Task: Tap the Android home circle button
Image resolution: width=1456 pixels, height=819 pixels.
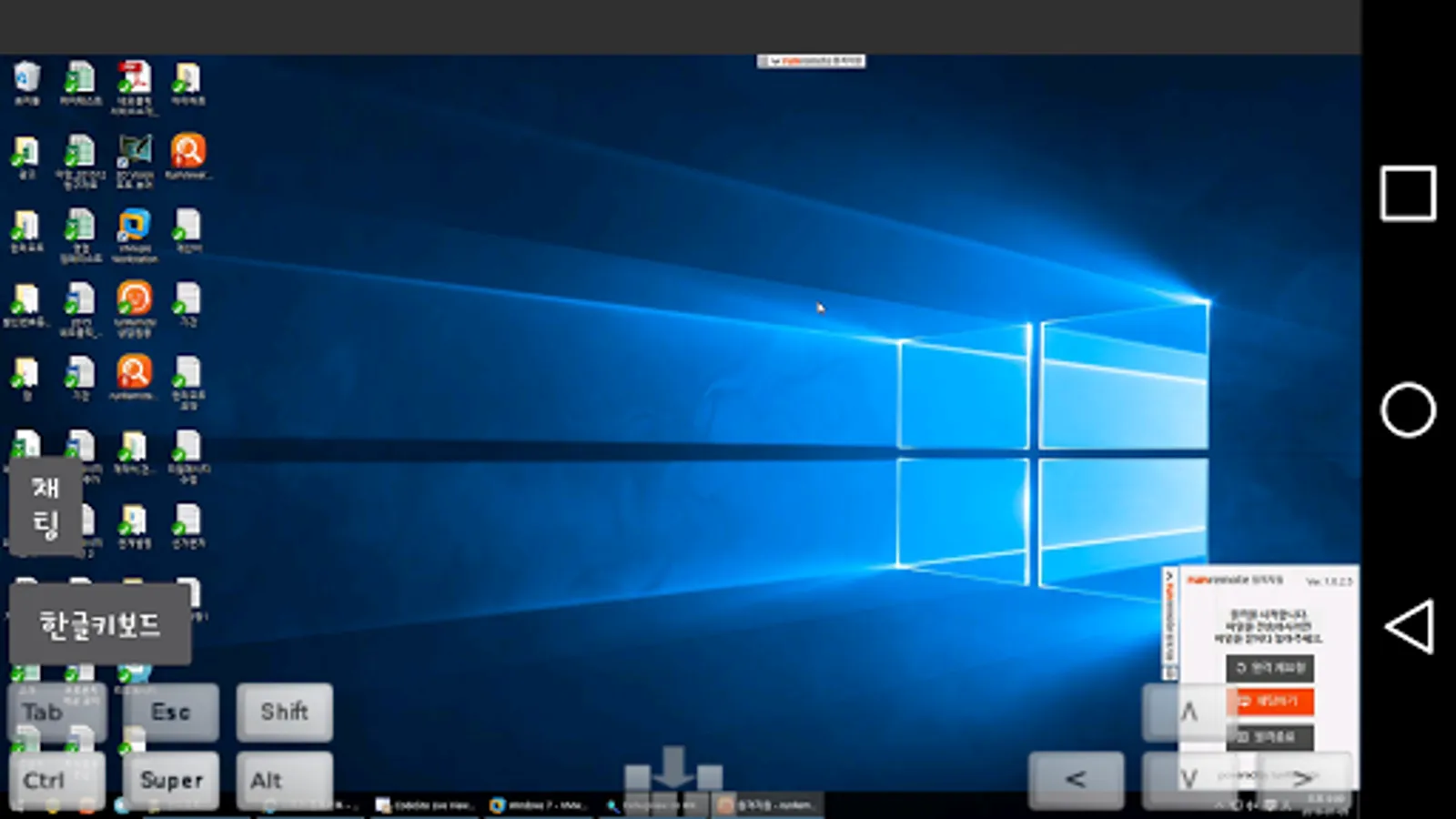Action: [x=1408, y=409]
